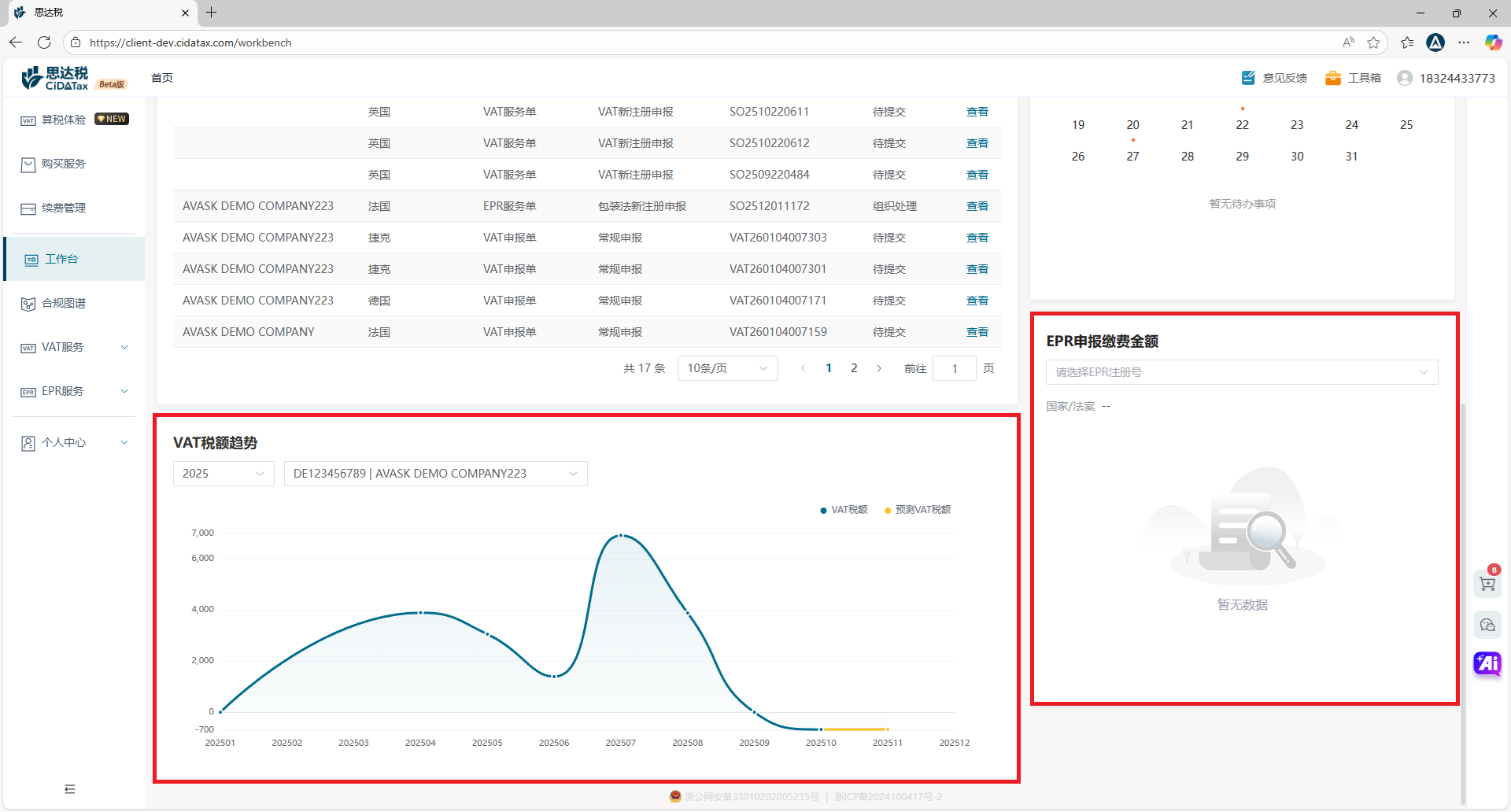Open the customer service chat icon
The height and width of the screenshot is (812, 1511).
1487,625
